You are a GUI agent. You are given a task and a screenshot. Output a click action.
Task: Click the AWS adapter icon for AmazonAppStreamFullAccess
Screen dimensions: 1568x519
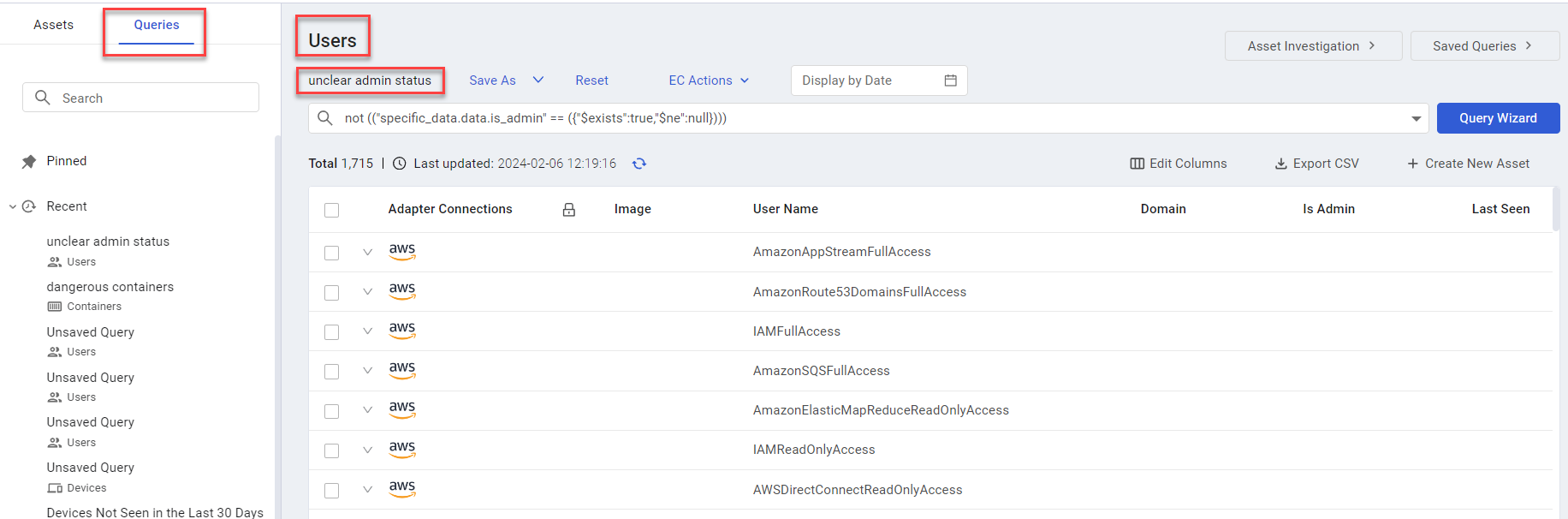tap(402, 251)
